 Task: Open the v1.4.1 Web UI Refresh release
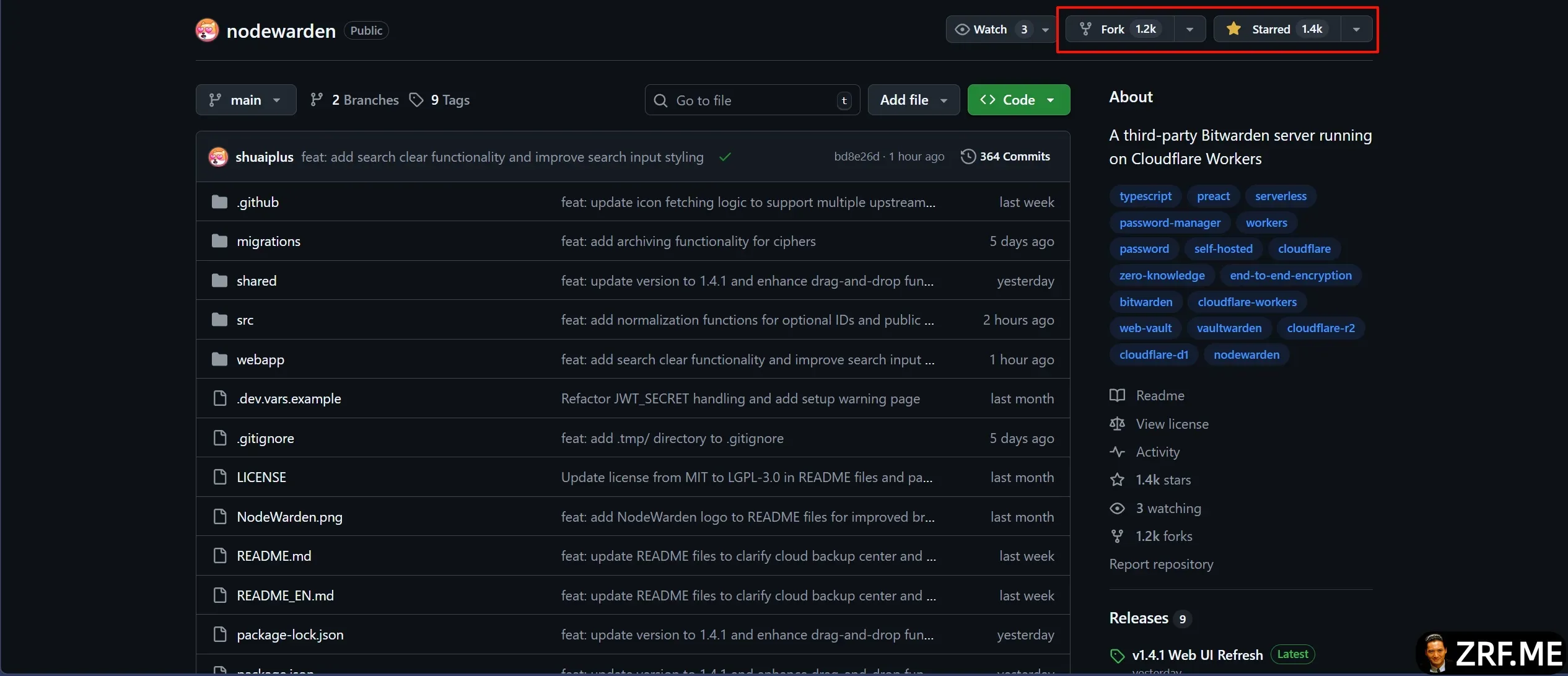coord(1197,655)
